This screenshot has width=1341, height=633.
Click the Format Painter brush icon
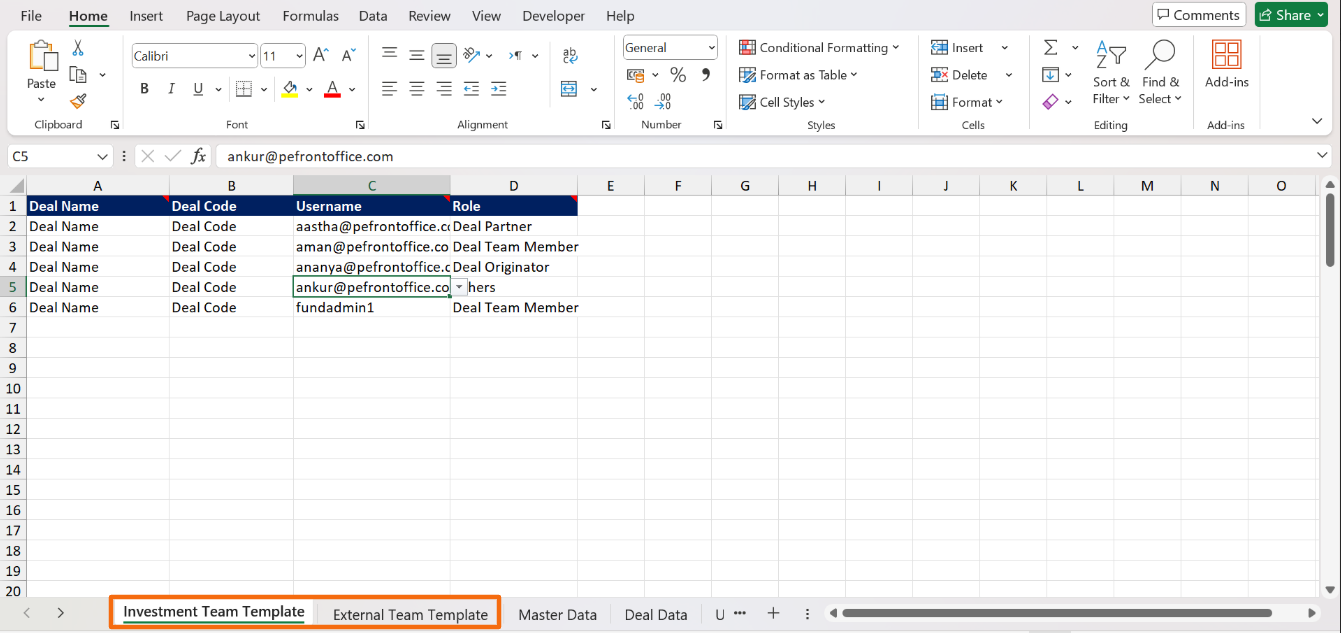tap(78, 101)
